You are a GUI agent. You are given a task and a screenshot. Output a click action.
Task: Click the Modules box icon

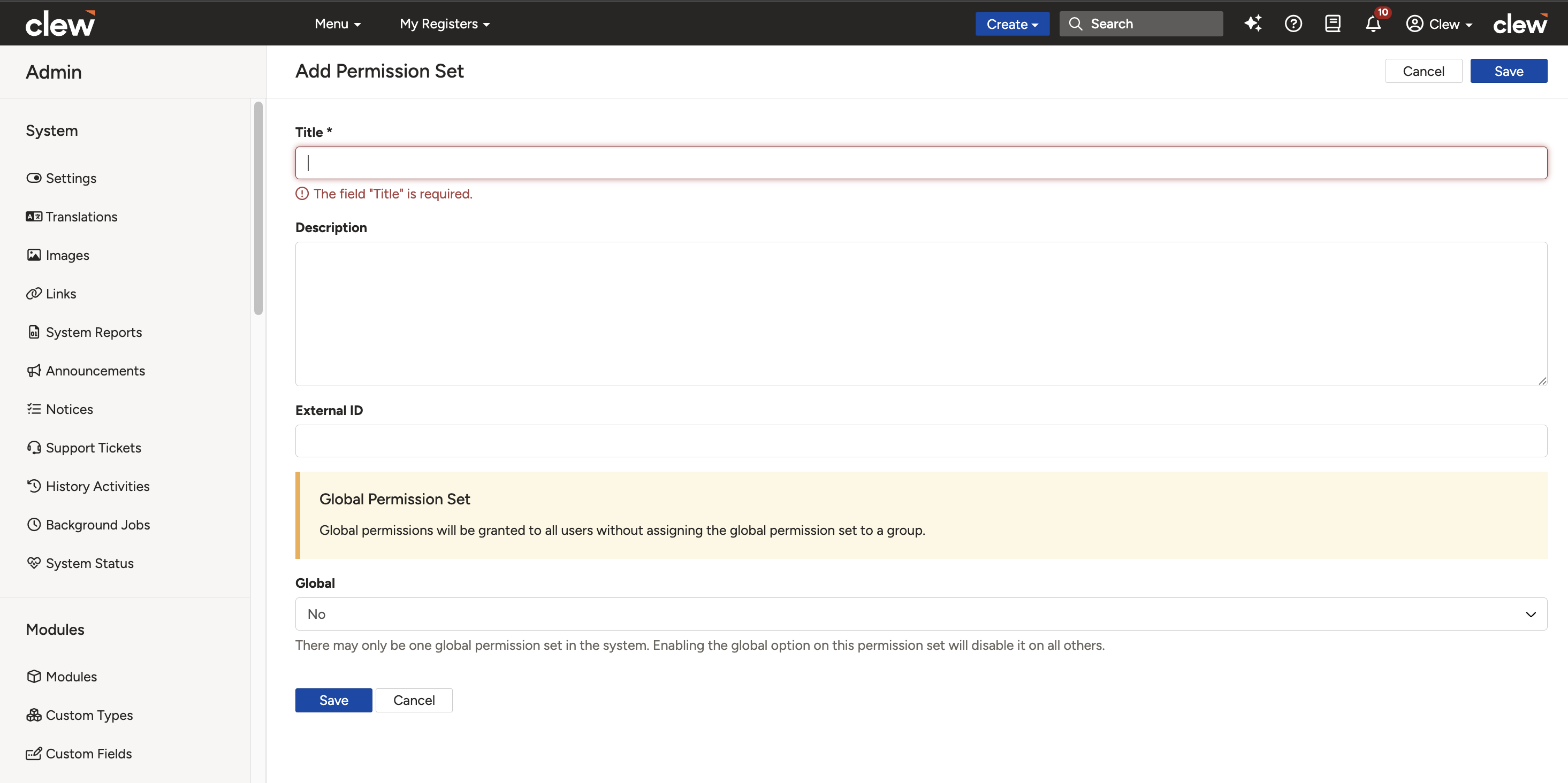(34, 676)
